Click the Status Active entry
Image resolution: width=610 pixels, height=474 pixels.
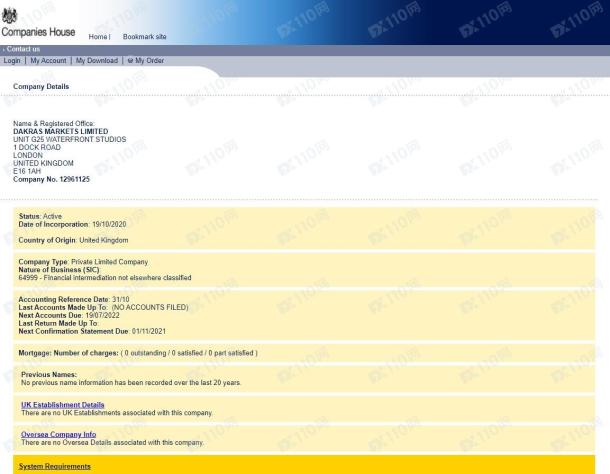pos(40,216)
